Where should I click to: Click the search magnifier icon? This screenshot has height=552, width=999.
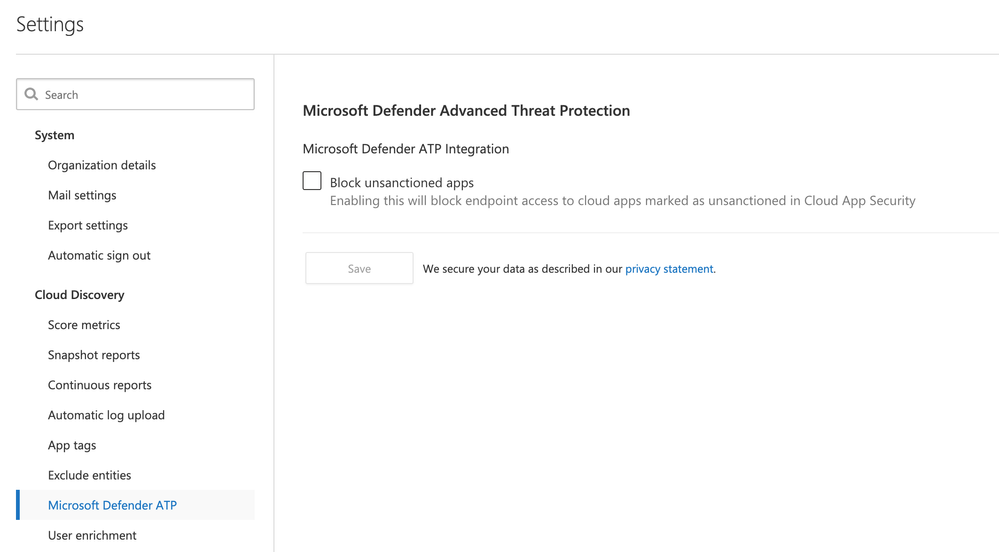[x=31, y=94]
